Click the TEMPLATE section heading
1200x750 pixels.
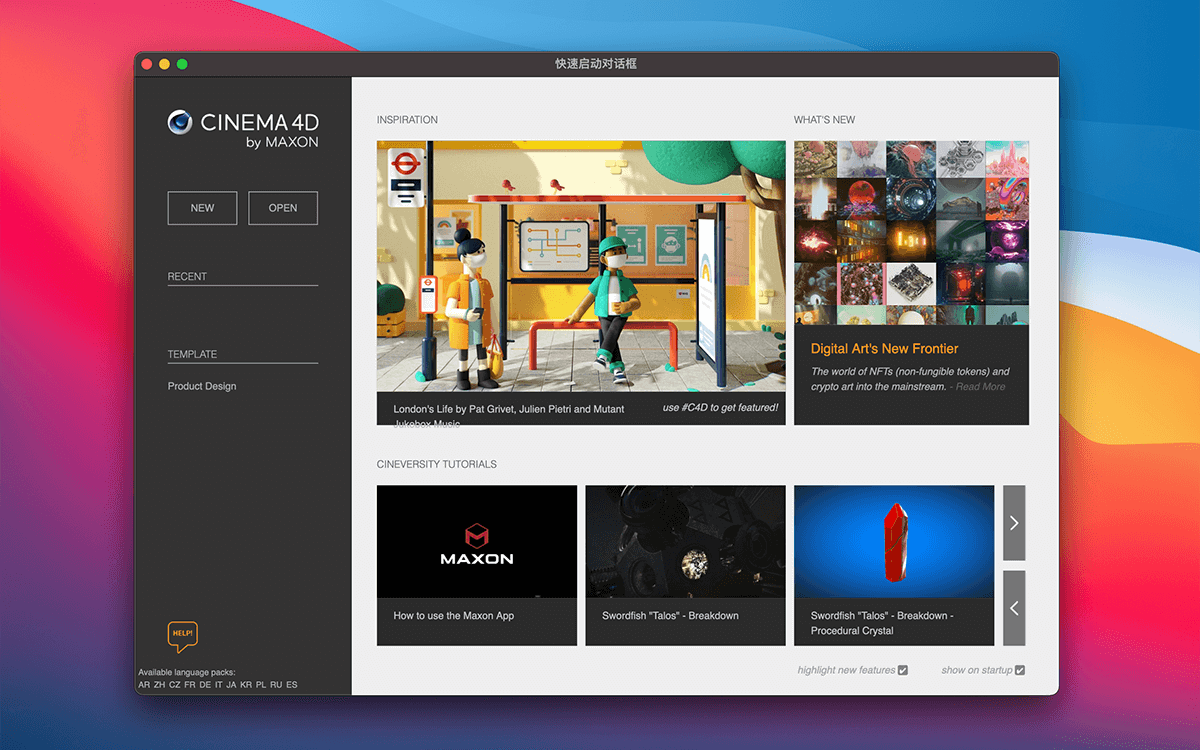coord(192,354)
